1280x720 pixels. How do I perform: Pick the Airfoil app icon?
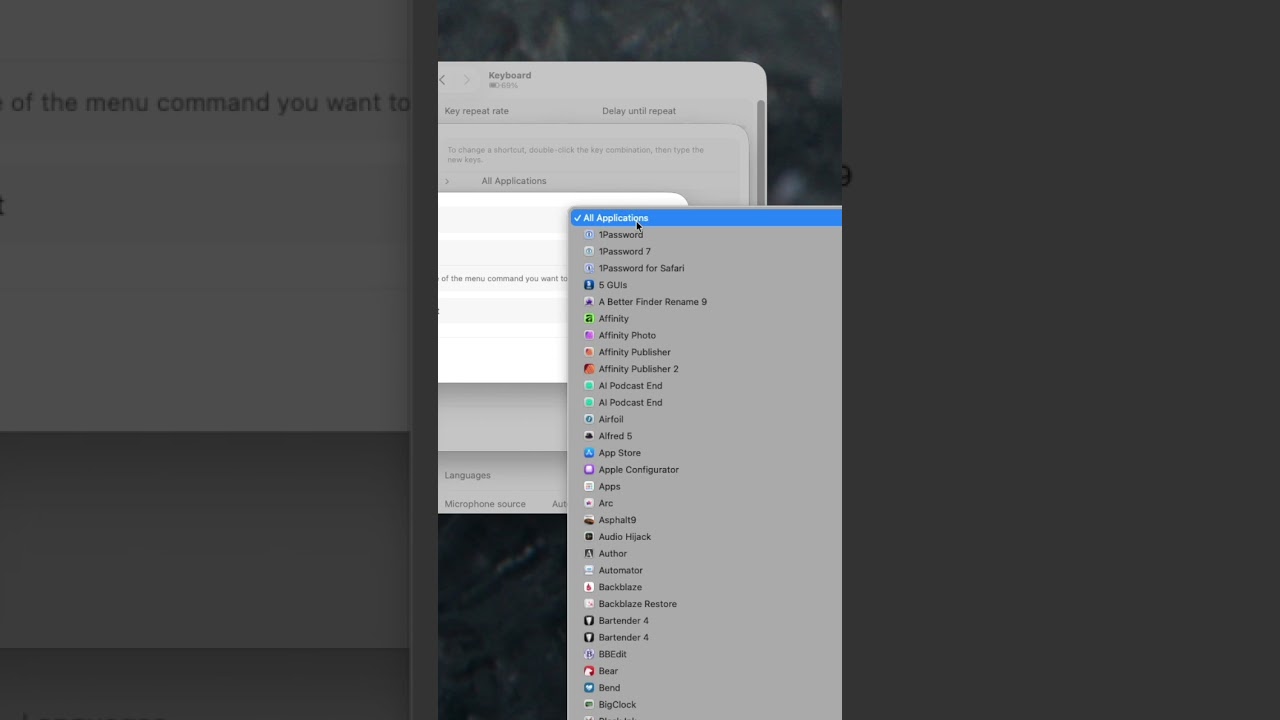coord(589,419)
